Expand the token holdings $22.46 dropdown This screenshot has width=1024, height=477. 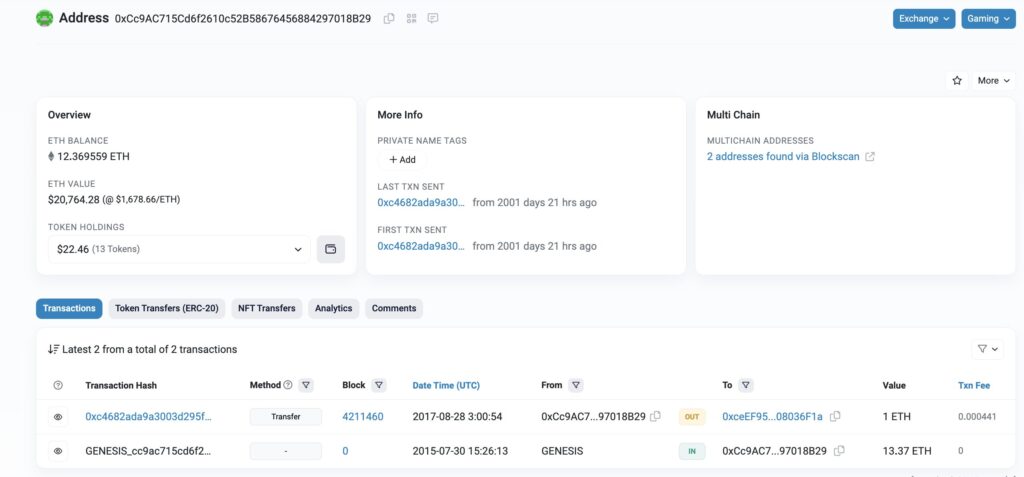point(179,249)
